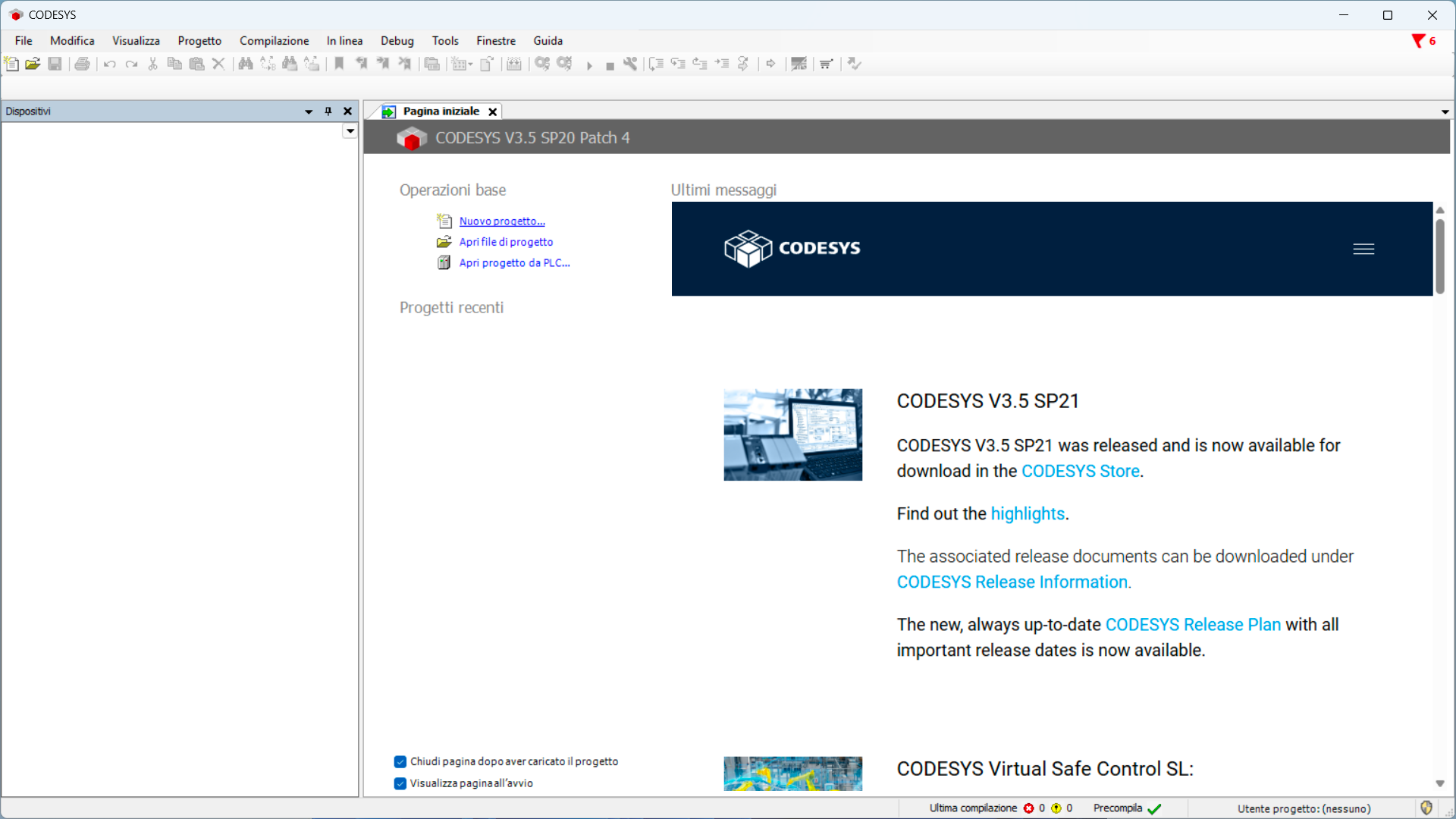Toggle Visualizza pagina all'avvio checkbox
This screenshot has width=1456, height=819.
coord(400,783)
